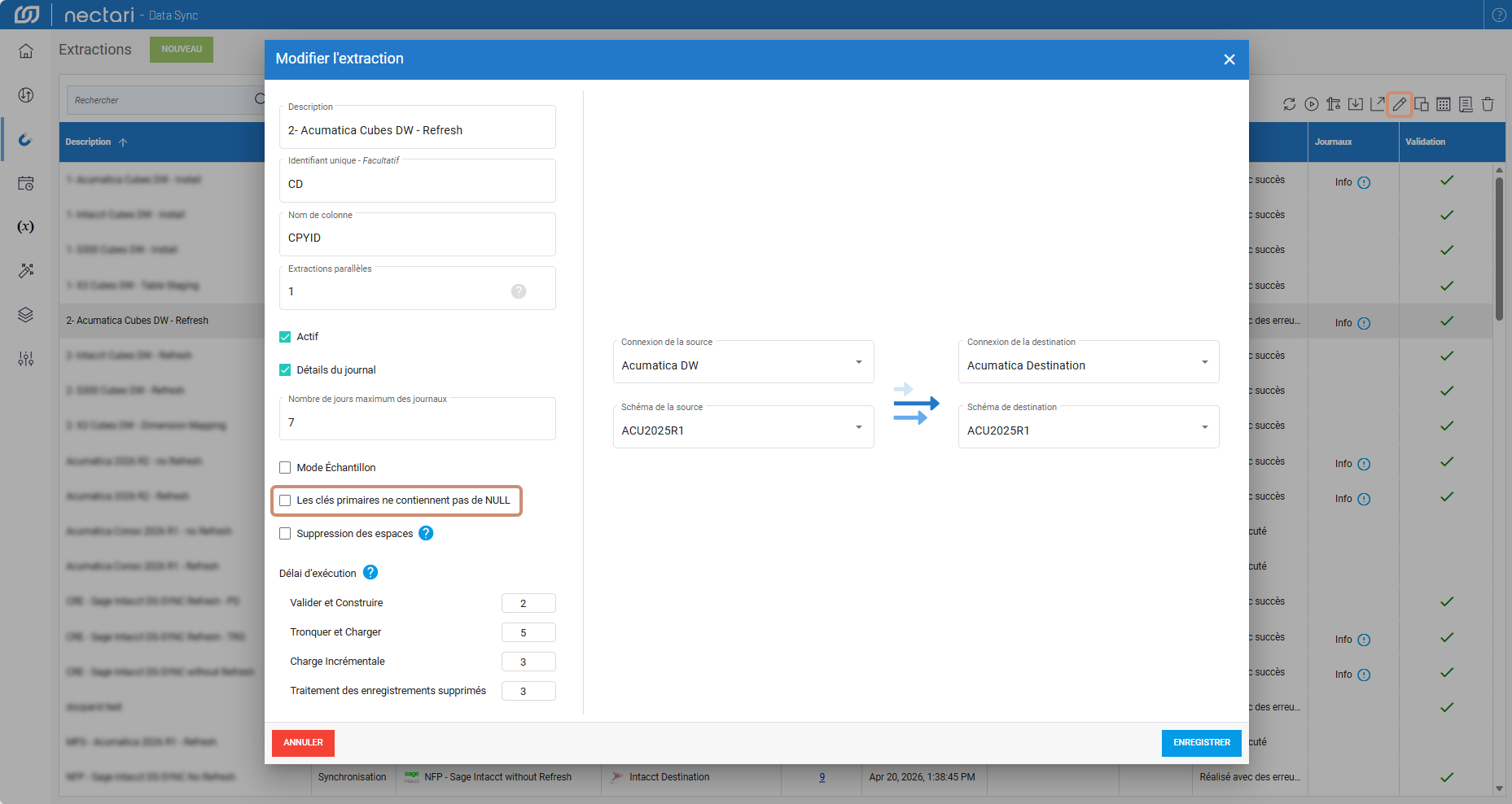
Task: Open the scheduler calendar-clock sidebar icon
Action: click(26, 183)
